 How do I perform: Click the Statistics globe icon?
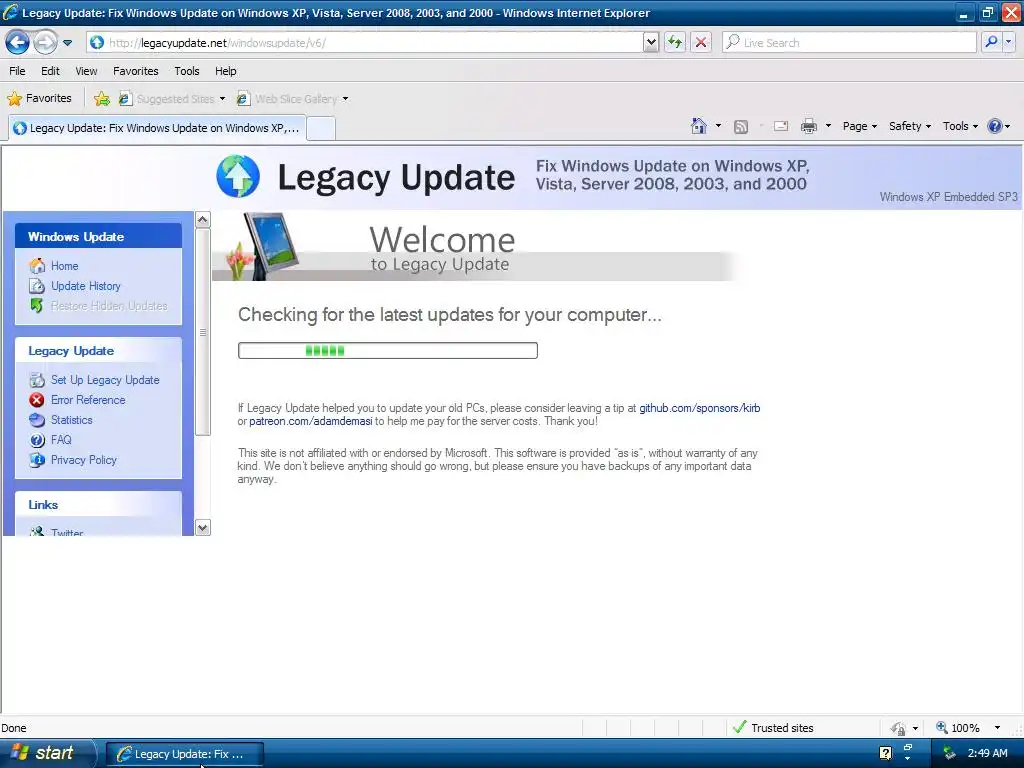pos(37,420)
